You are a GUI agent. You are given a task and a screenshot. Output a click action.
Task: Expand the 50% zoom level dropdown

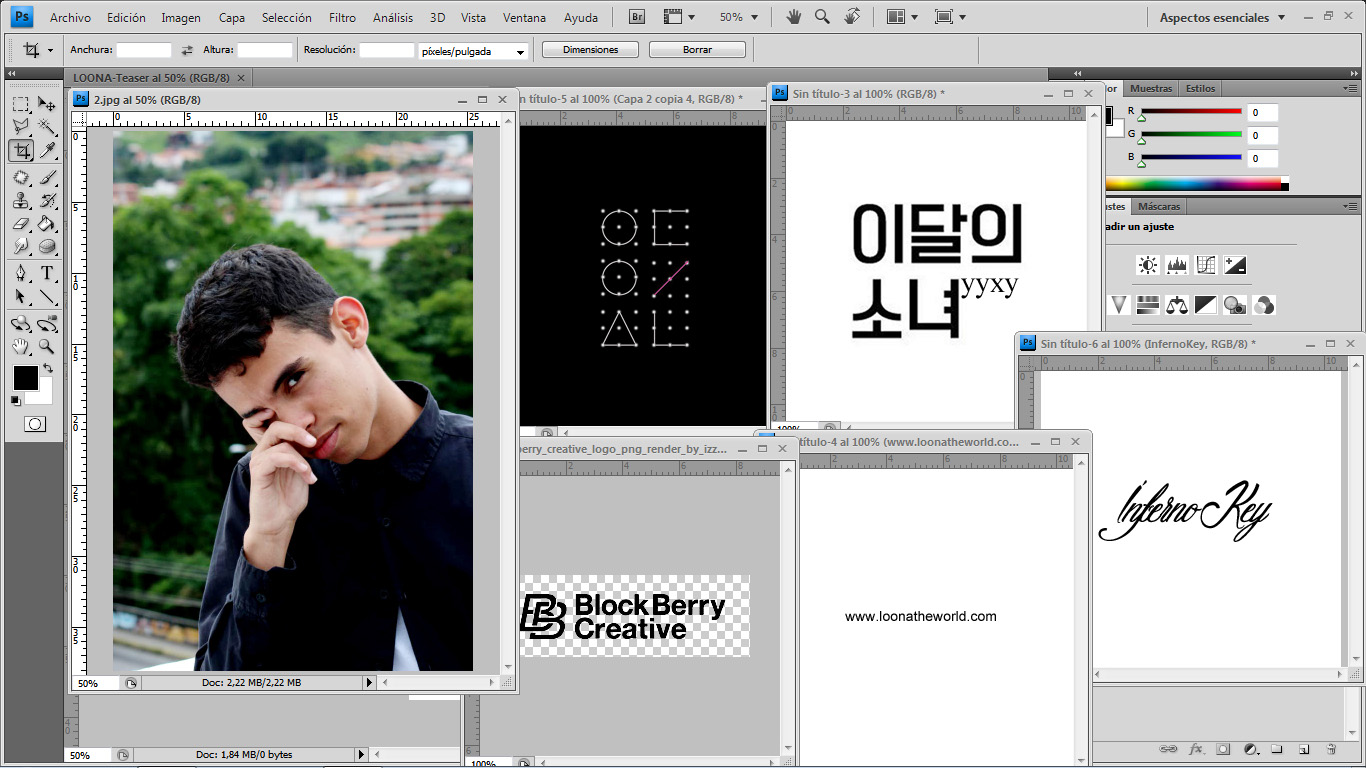[x=739, y=17]
